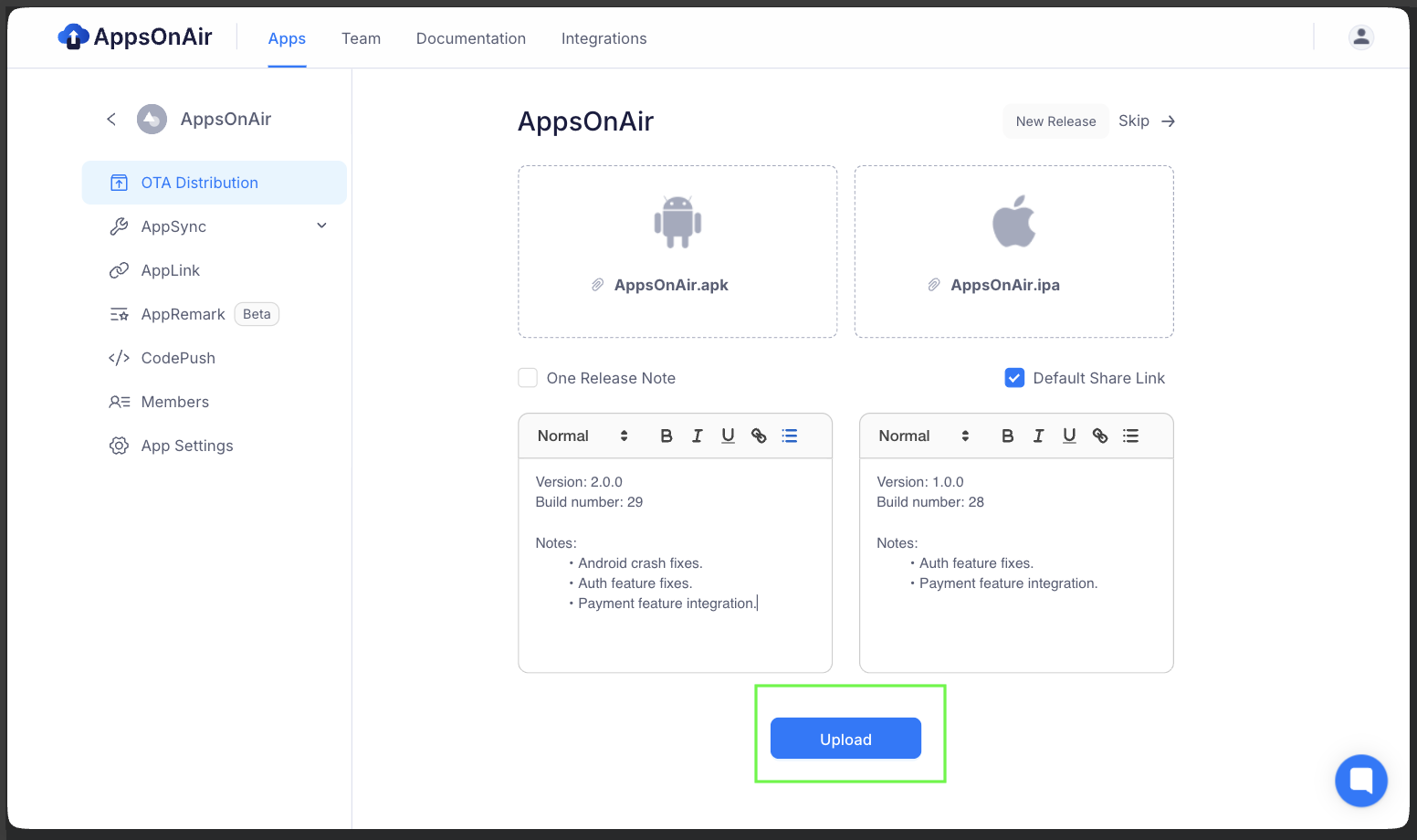The height and width of the screenshot is (840, 1417).
Task: Insert link in the iOS release note editor
Action: (x=1100, y=436)
